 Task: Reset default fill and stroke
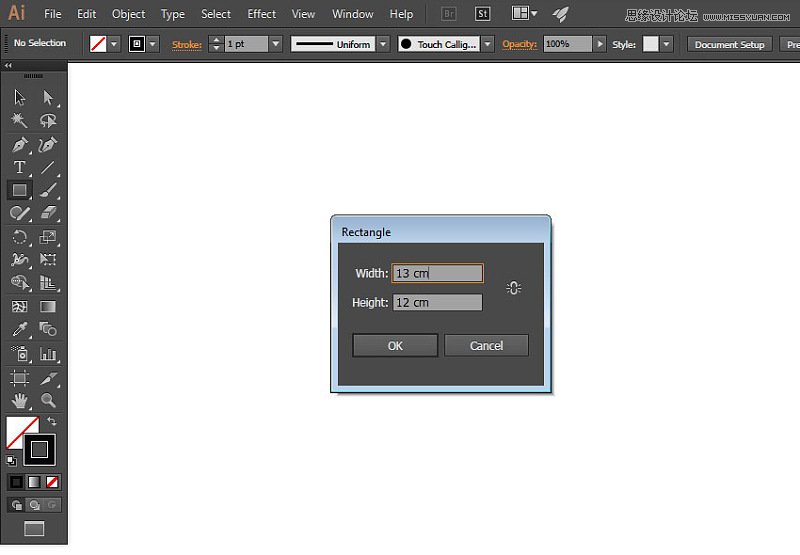pos(11,461)
